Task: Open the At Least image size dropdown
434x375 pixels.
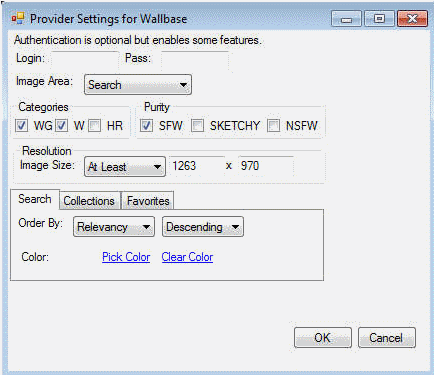Action: click(125, 166)
